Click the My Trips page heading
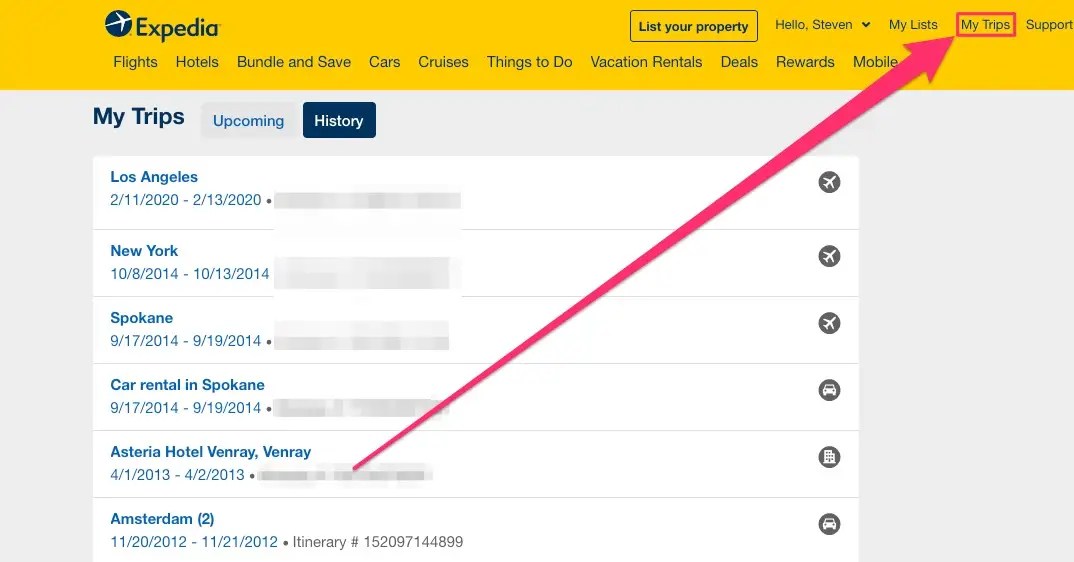Image resolution: width=1074 pixels, height=562 pixels. coord(138,117)
